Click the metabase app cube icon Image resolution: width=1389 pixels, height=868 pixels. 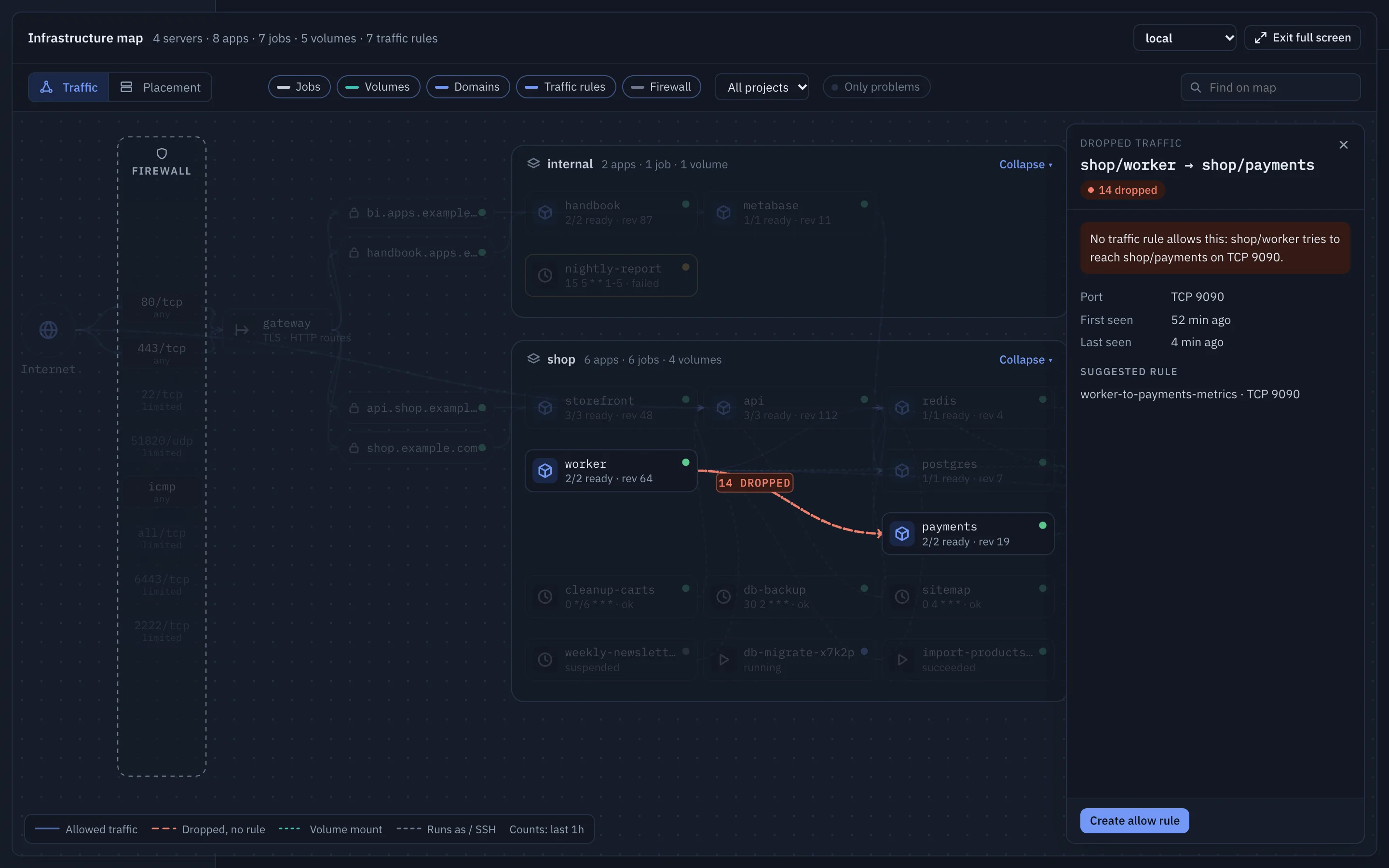coord(723,212)
